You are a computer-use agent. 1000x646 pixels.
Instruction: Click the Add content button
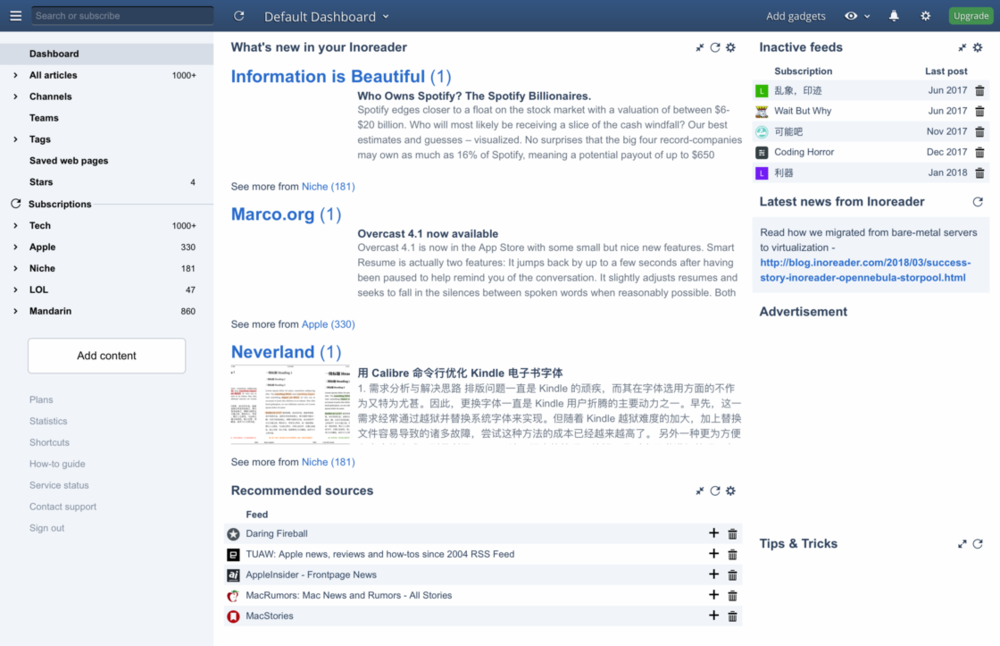click(107, 356)
